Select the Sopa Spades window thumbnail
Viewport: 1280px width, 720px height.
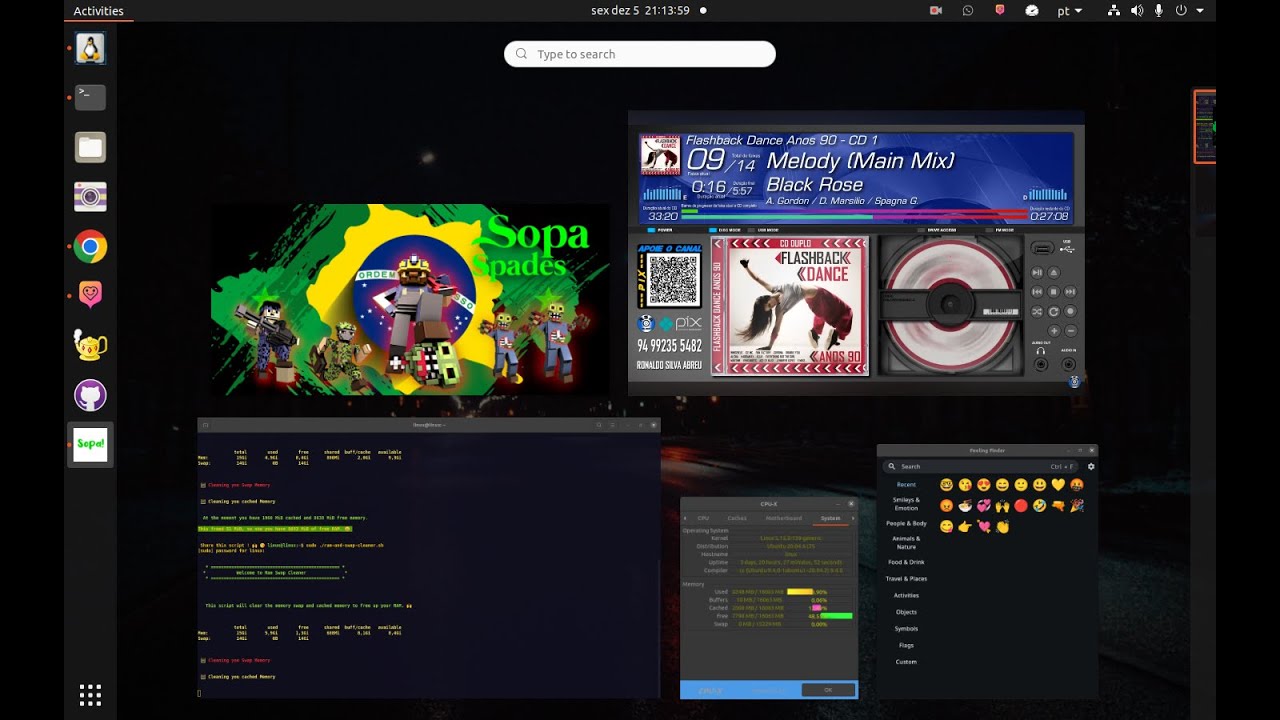pyautogui.click(x=410, y=300)
